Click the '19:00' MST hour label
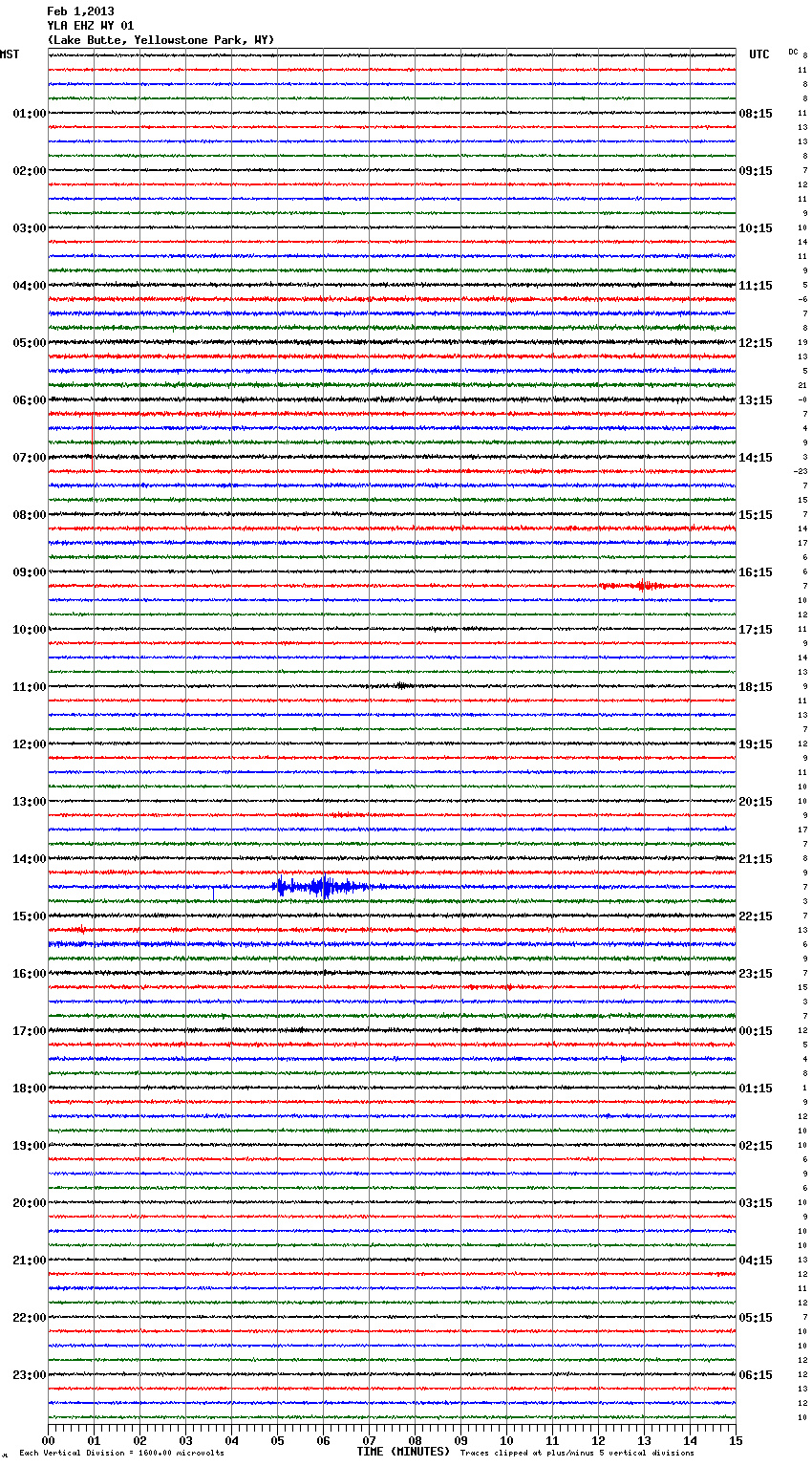 (x=30, y=1146)
